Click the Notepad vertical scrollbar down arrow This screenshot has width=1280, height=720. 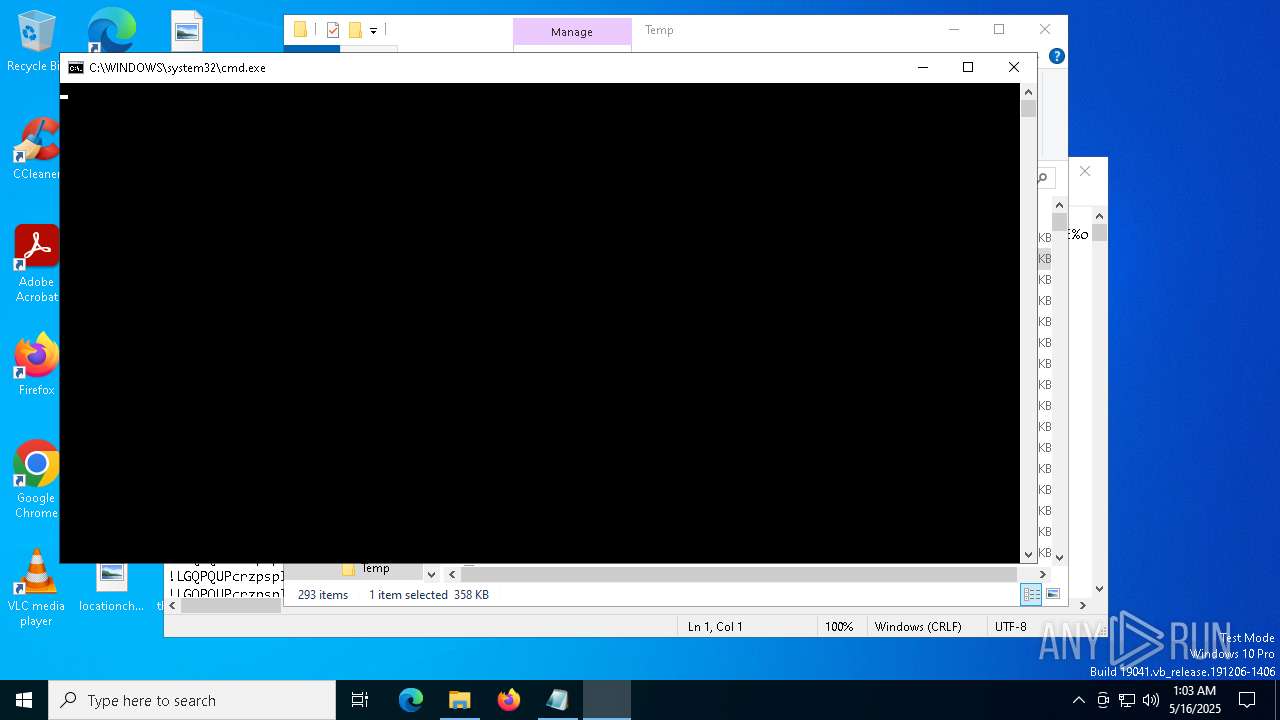pos(1099,589)
